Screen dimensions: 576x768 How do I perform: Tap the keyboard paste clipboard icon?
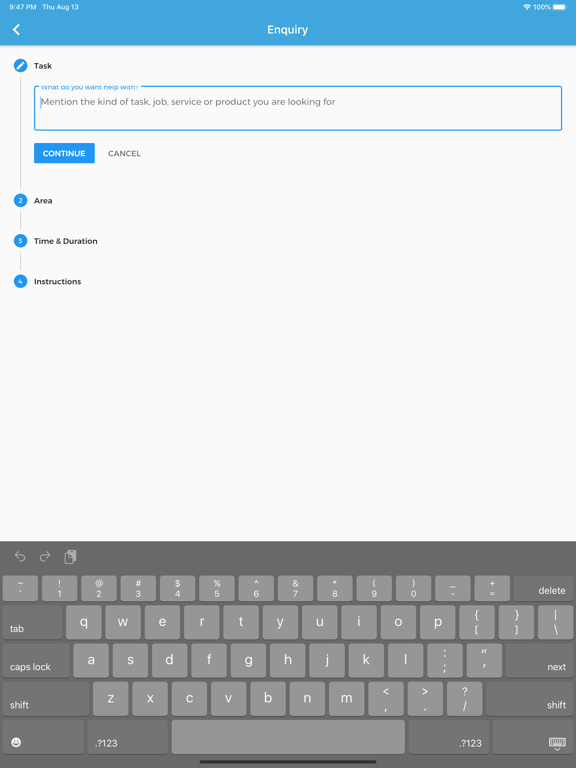click(70, 556)
